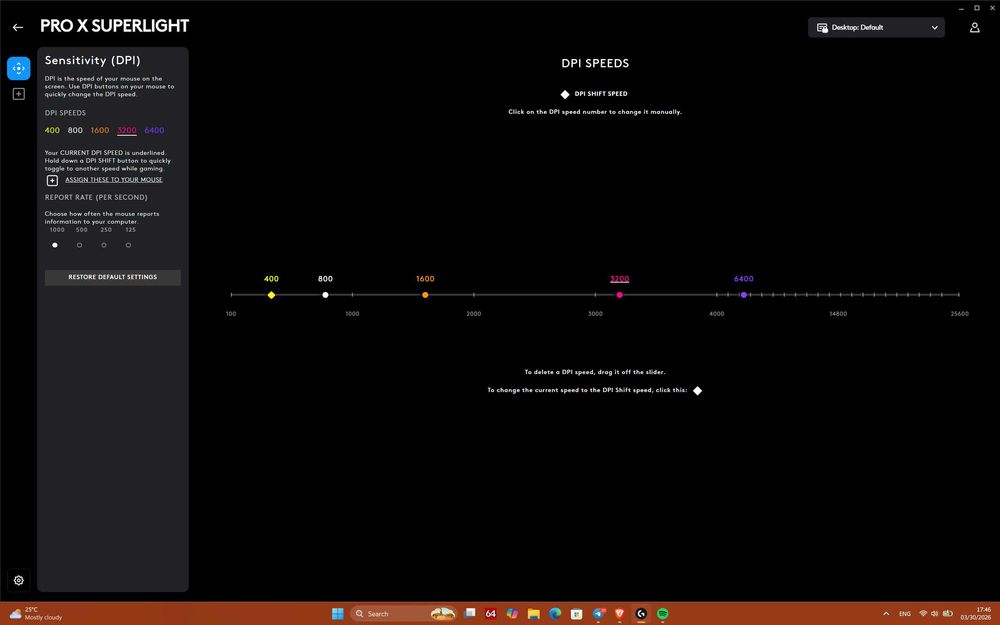Open Telegram from the taskbar
The image size is (1000, 625).
[598, 614]
